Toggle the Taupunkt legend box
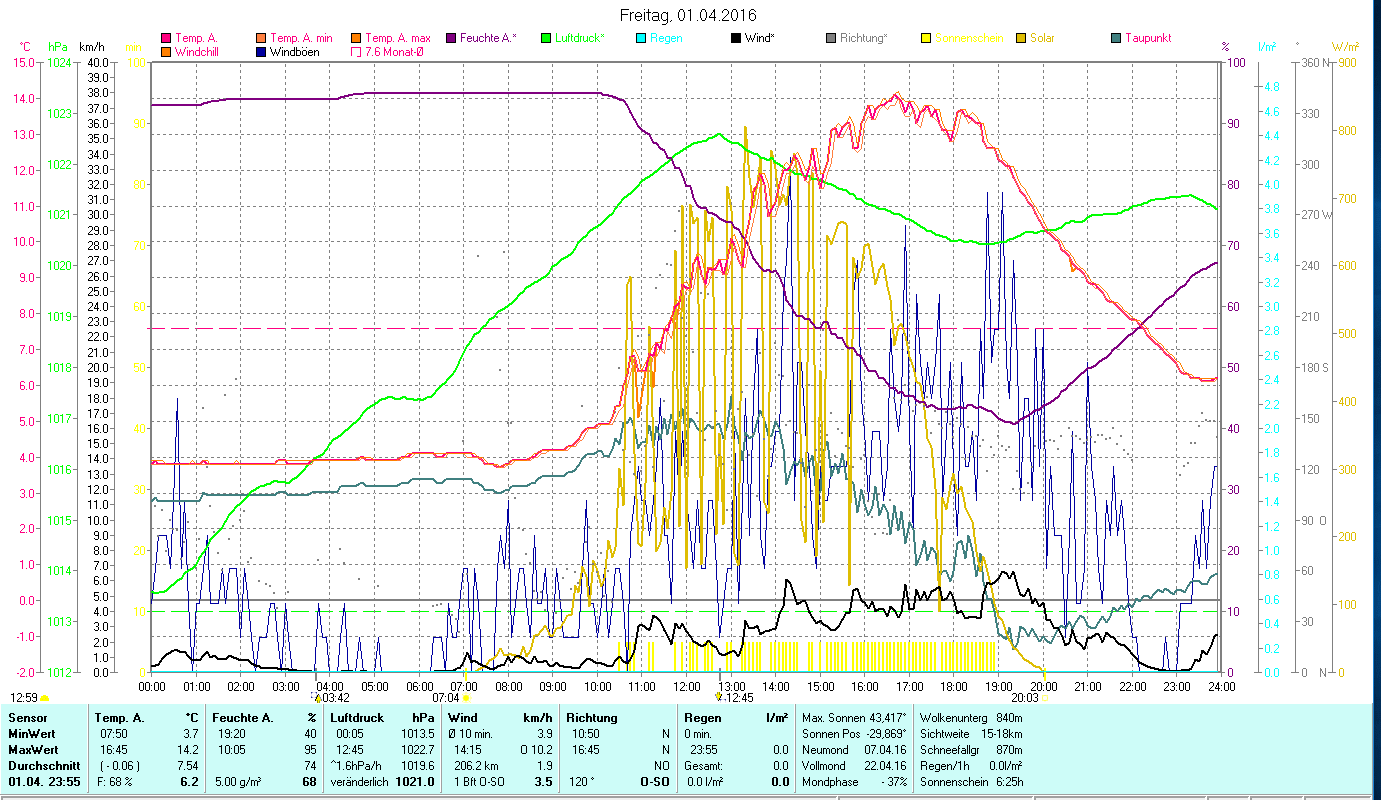This screenshot has width=1381, height=800. pyautogui.click(x=1116, y=38)
